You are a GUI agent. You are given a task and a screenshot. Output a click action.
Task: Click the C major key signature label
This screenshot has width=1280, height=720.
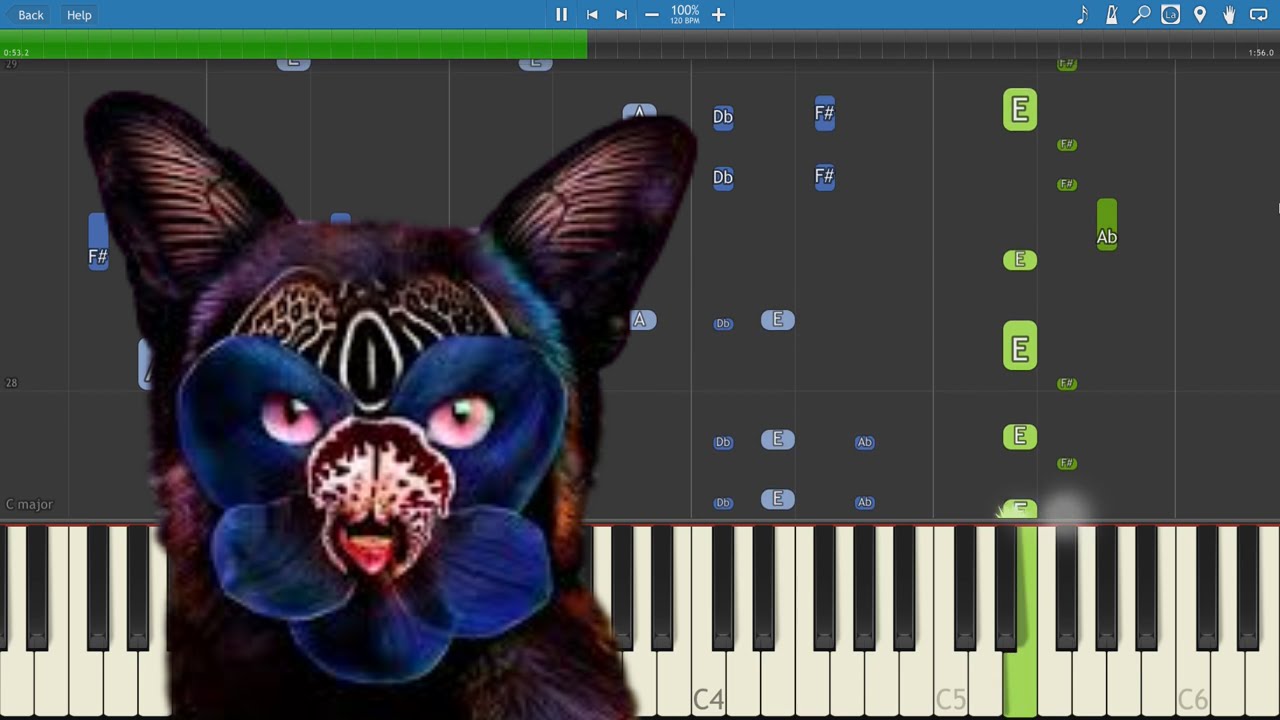click(x=29, y=504)
